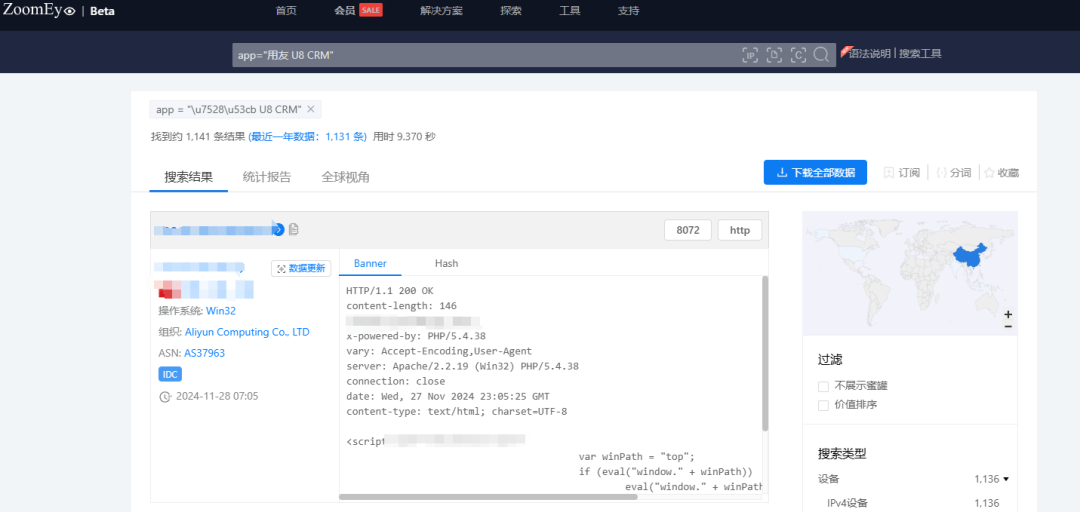The width and height of the screenshot is (1080, 512).
Task: Open the 首页 menu
Action: [x=286, y=10]
